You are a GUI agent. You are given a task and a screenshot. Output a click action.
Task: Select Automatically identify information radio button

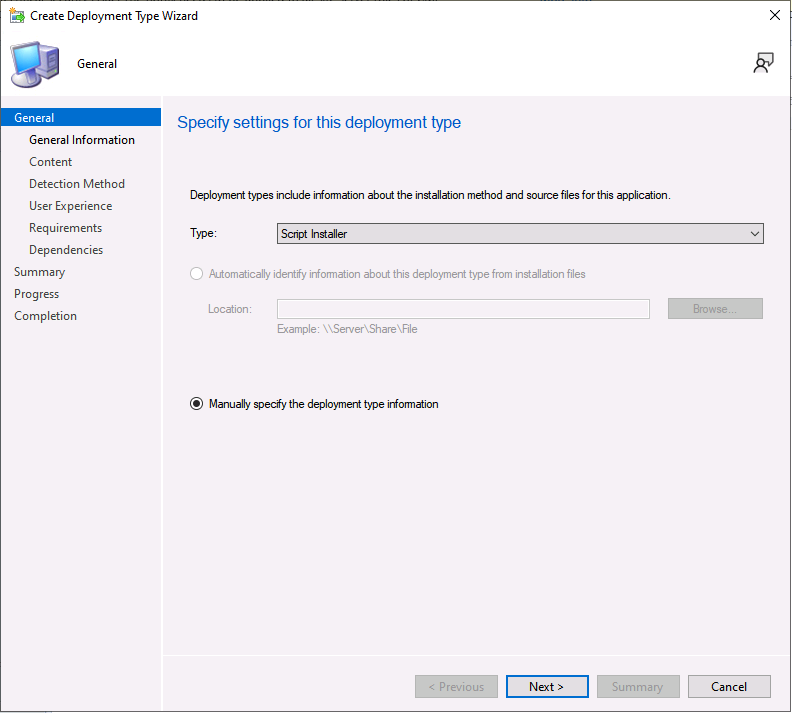tap(196, 274)
